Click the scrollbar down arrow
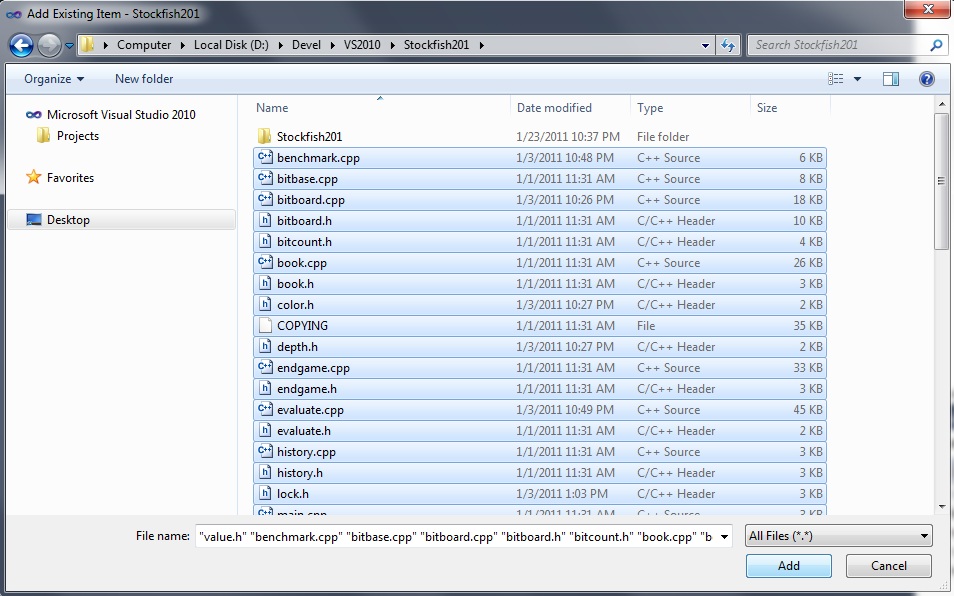 942,507
